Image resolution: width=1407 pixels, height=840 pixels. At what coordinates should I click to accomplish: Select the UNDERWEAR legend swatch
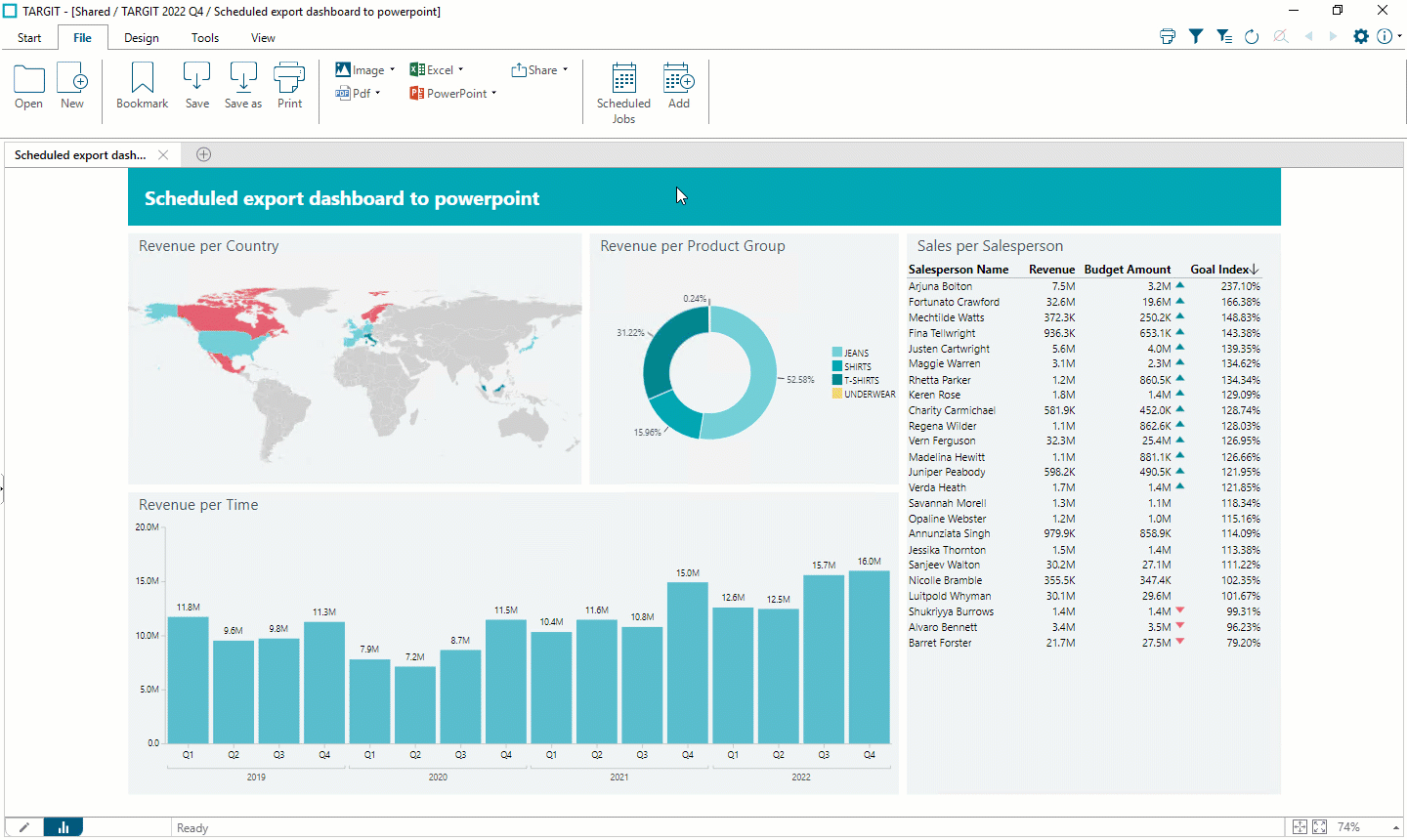837,394
